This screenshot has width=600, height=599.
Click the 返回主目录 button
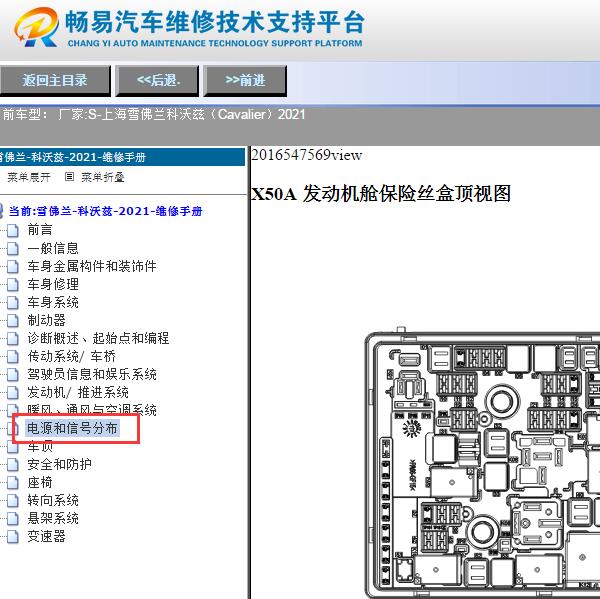(55, 80)
